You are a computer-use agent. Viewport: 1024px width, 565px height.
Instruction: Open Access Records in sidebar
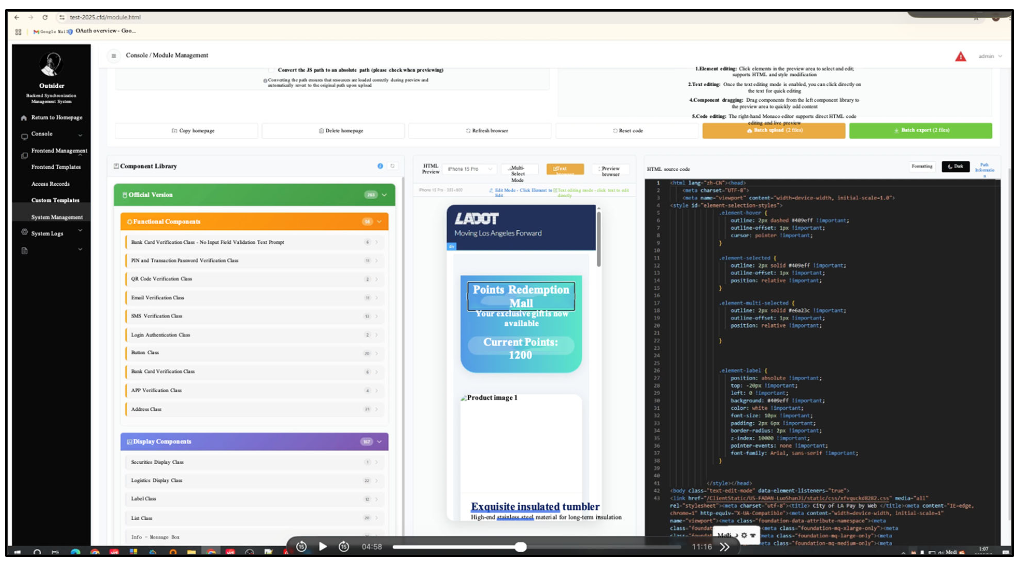(50, 184)
